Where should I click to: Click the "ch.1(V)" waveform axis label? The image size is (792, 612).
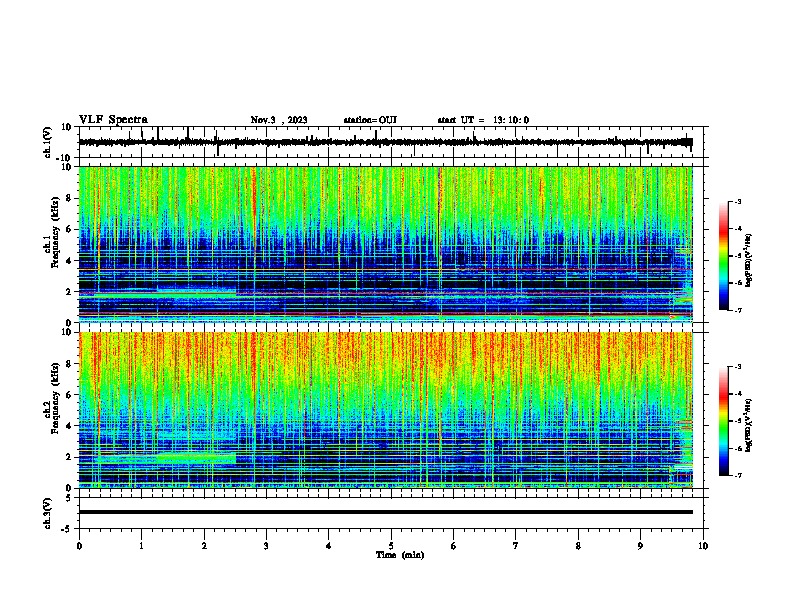click(48, 142)
